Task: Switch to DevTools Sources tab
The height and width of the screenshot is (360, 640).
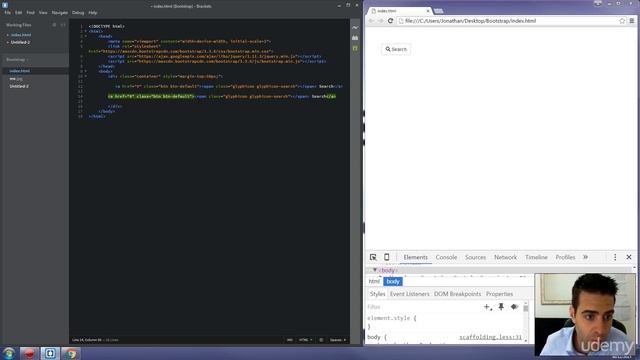Action: [476, 257]
